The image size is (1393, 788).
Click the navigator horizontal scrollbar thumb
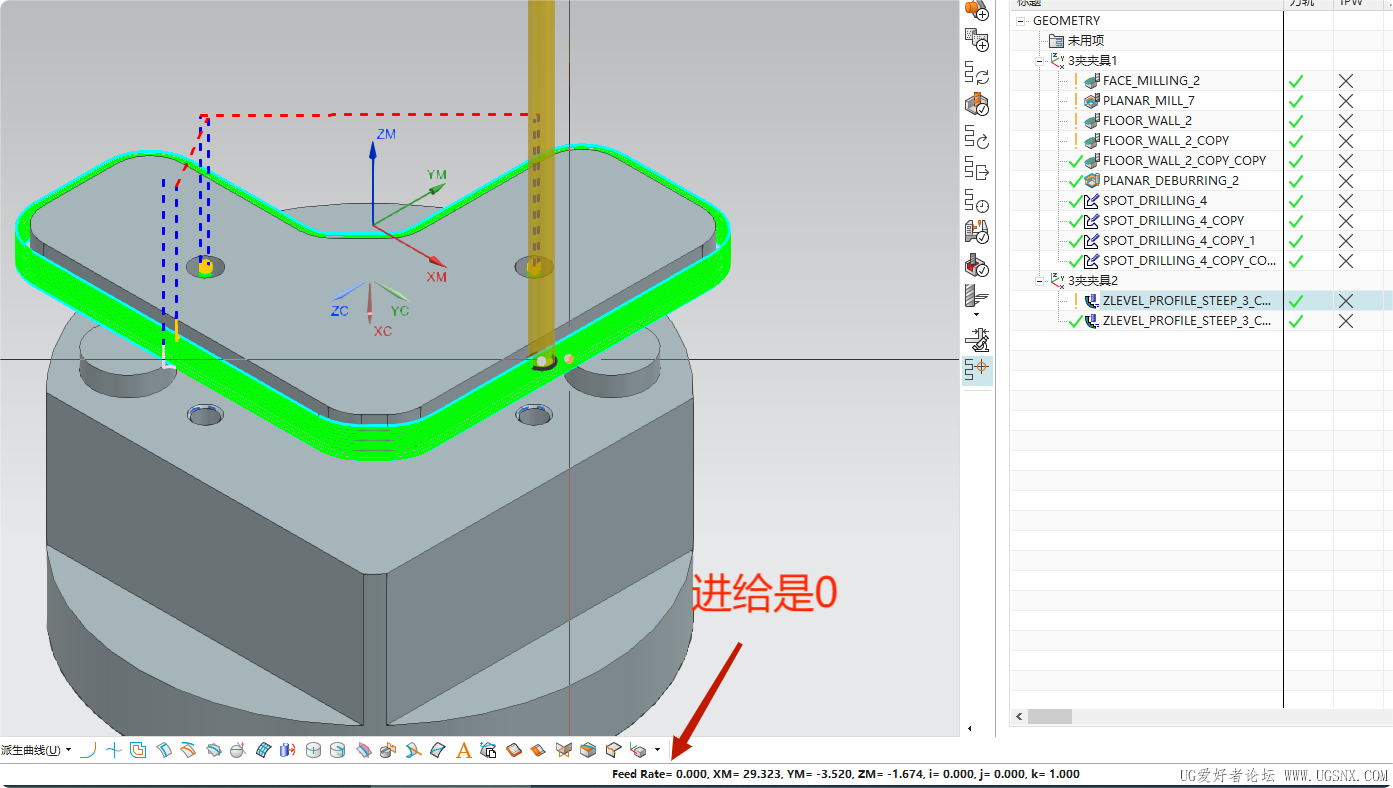tap(1049, 717)
